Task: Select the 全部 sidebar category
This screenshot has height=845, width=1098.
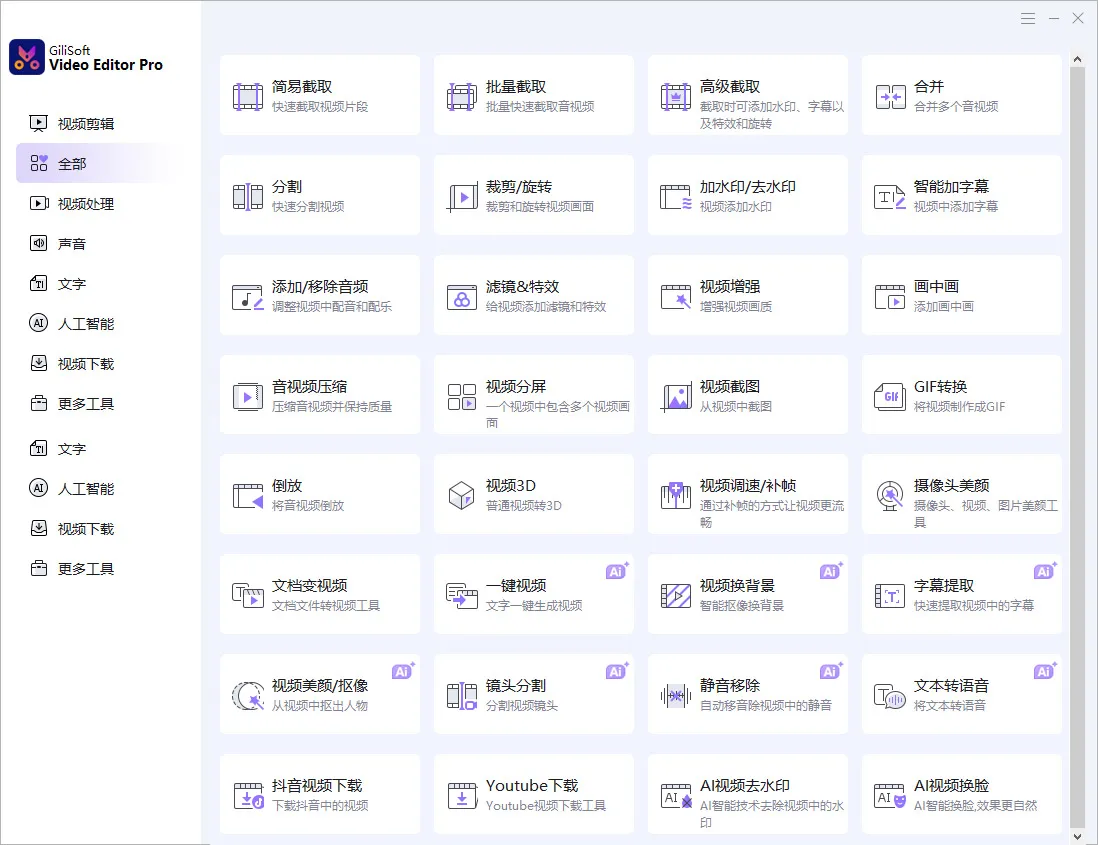Action: (x=72, y=164)
